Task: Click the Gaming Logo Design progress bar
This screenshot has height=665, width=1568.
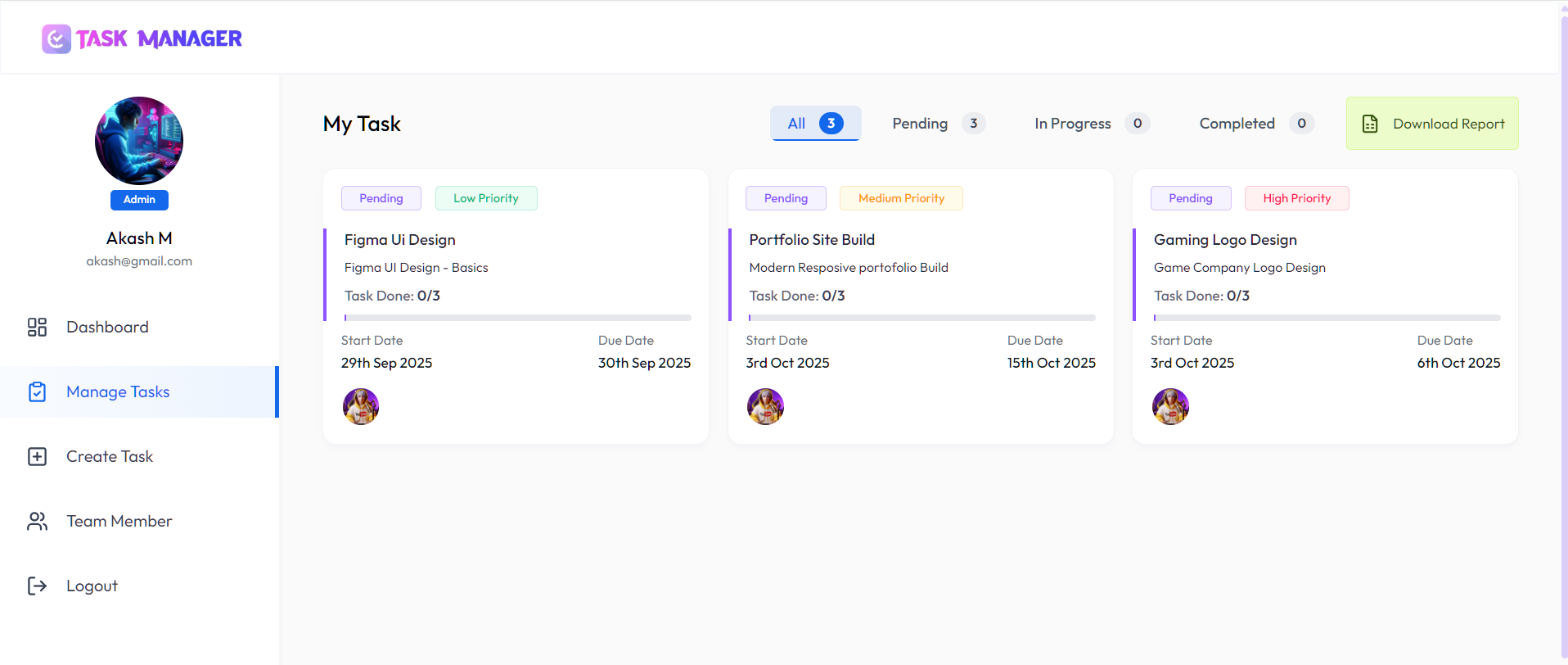Action: pos(1326,318)
